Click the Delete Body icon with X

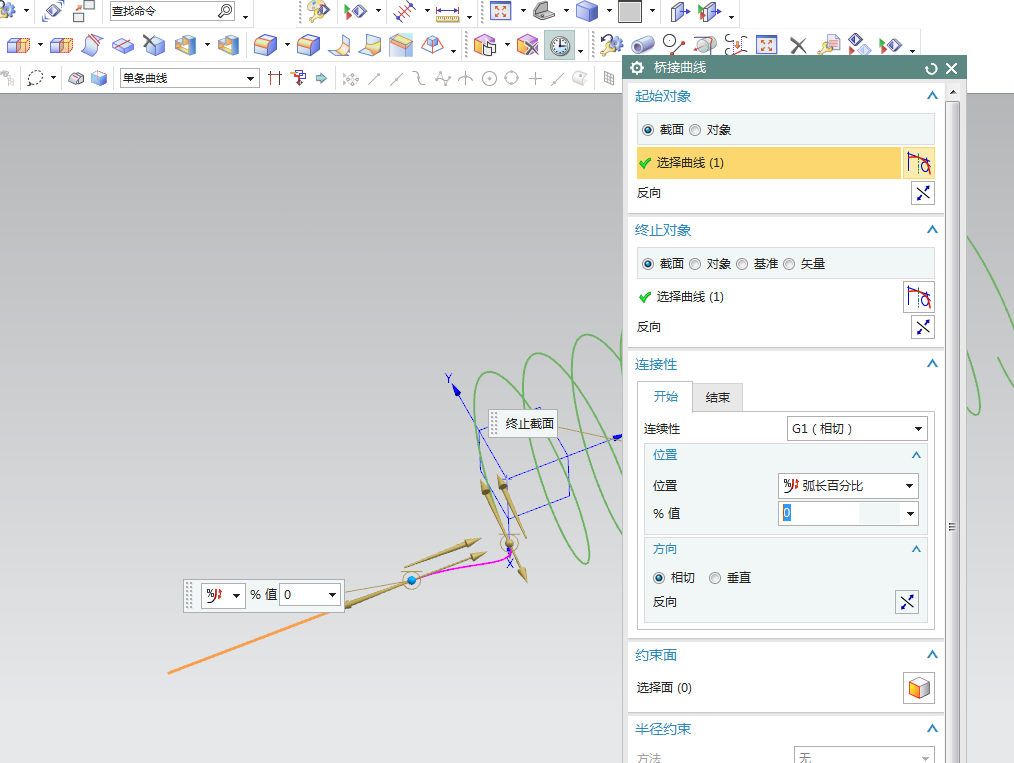(154, 45)
